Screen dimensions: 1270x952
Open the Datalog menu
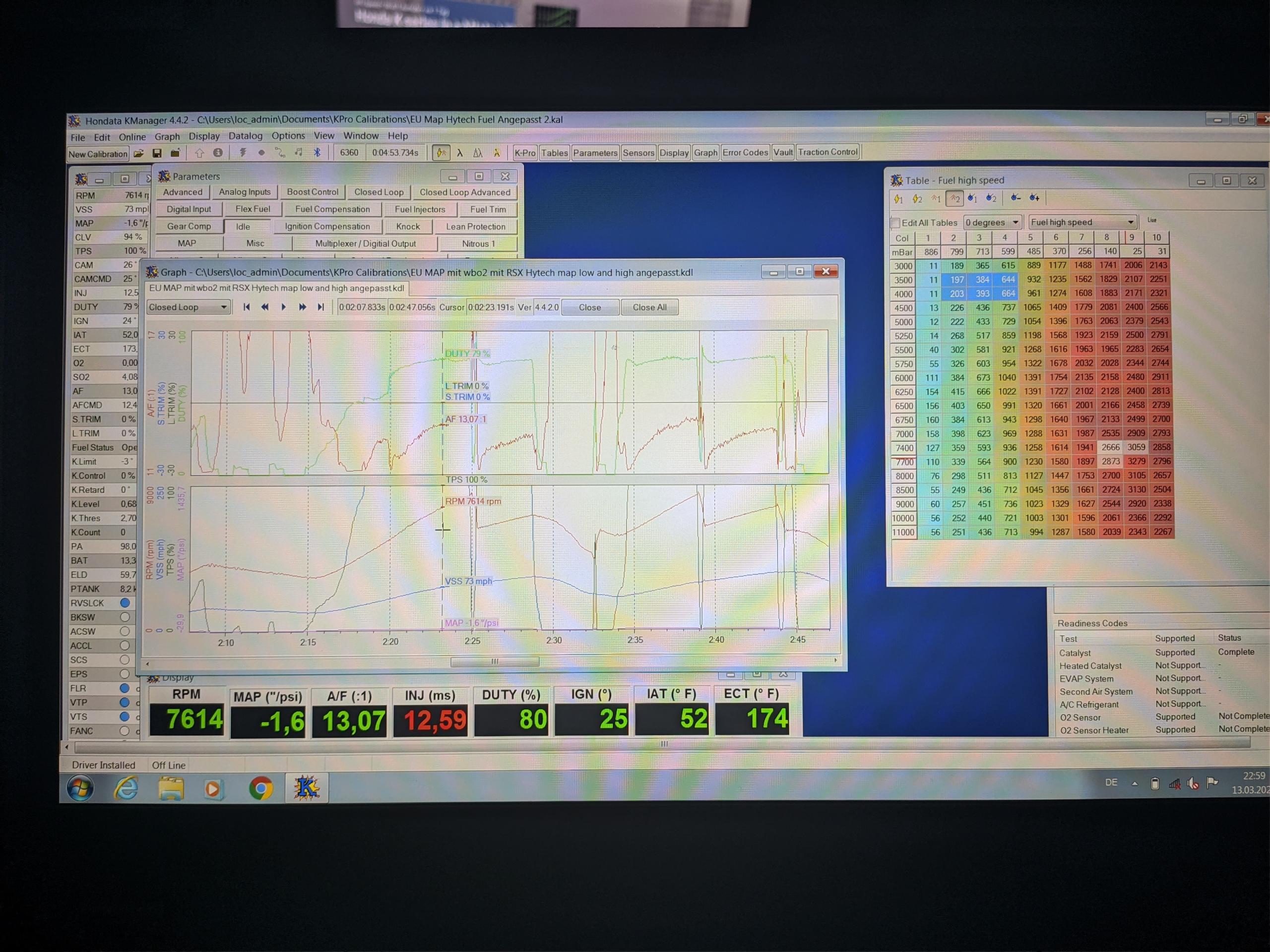[245, 136]
